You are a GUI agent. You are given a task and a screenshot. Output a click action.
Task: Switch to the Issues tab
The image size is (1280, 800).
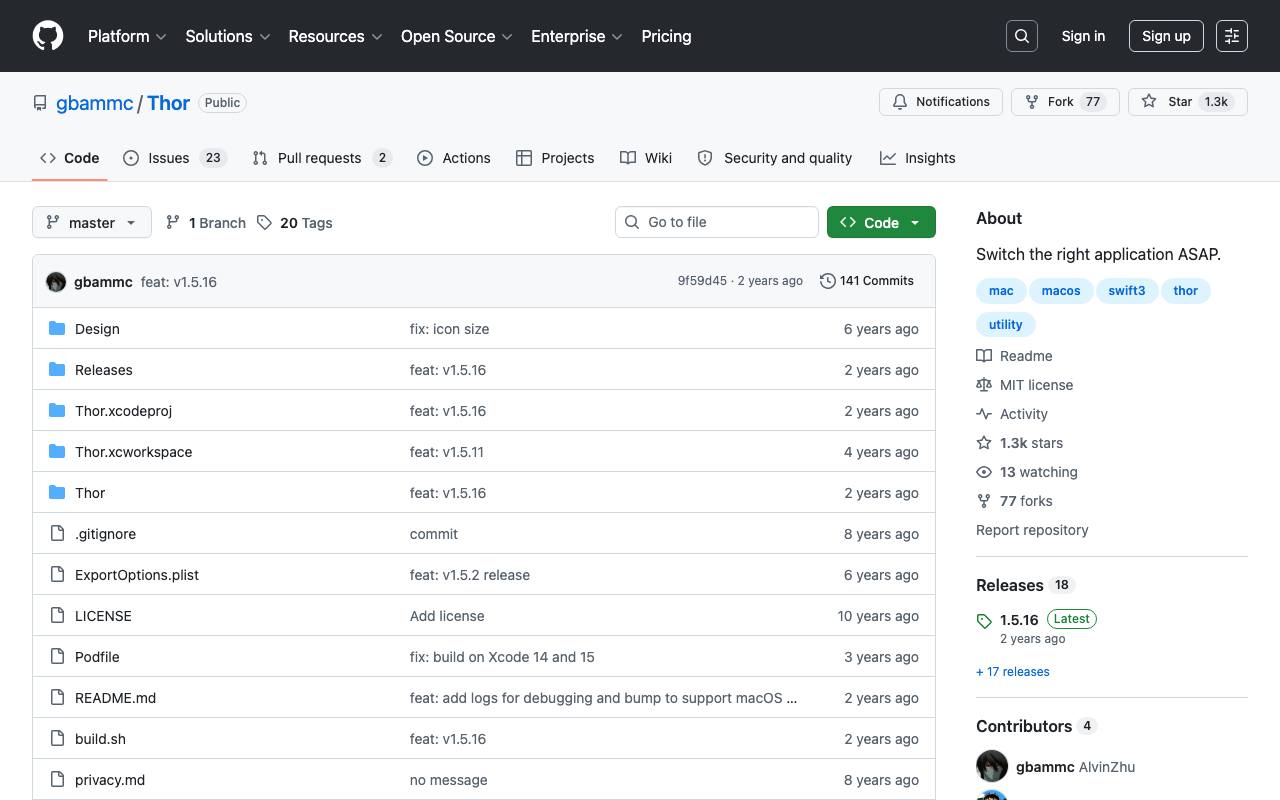(x=175, y=158)
